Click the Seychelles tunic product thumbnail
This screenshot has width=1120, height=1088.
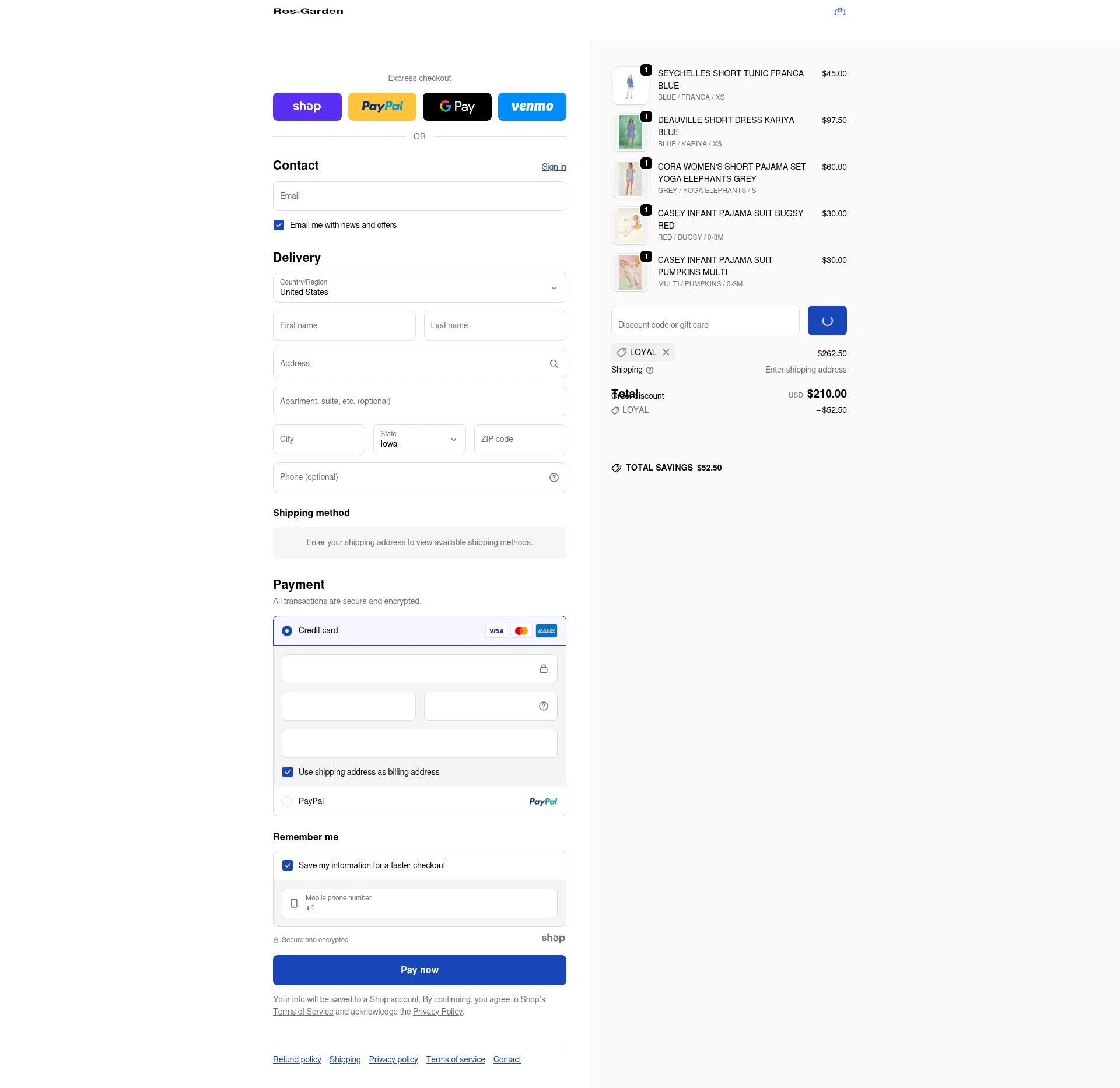tap(630, 86)
